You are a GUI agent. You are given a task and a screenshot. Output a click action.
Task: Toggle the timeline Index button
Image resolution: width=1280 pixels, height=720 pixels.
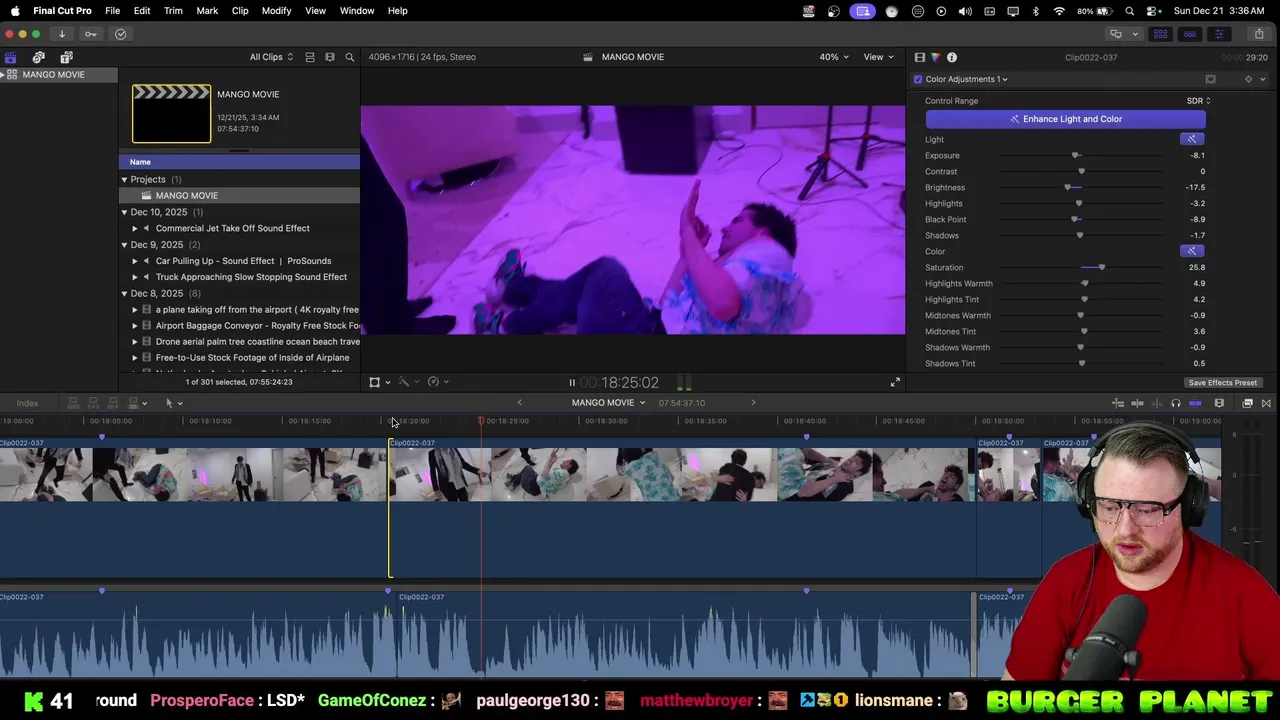[x=27, y=403]
